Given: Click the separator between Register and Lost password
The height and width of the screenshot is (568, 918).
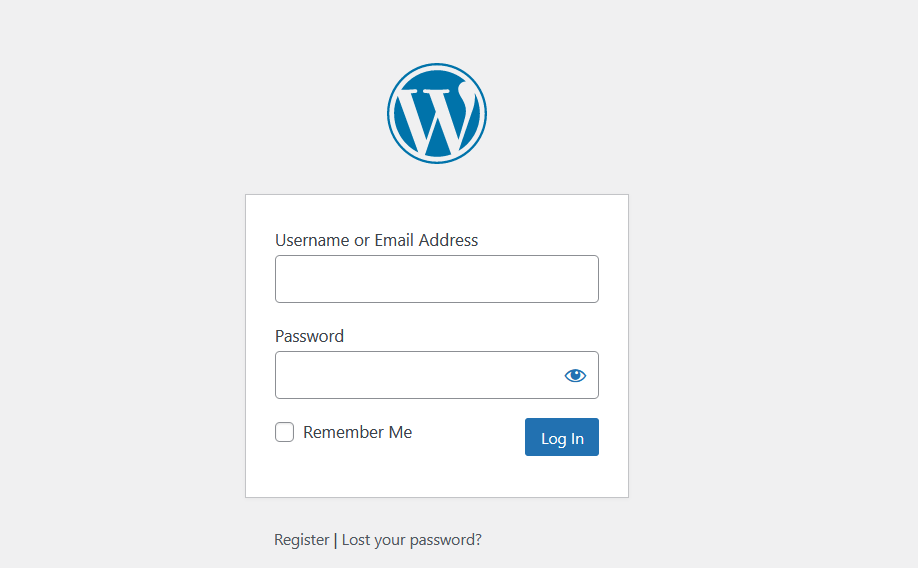Looking at the screenshot, I should tap(335, 540).
